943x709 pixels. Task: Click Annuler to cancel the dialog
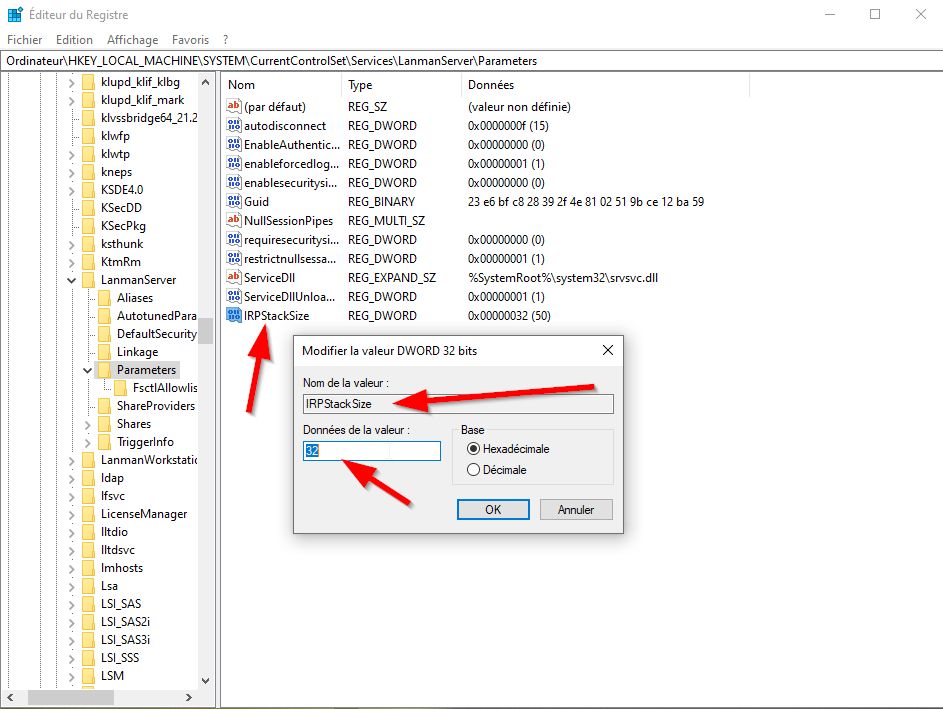point(576,509)
